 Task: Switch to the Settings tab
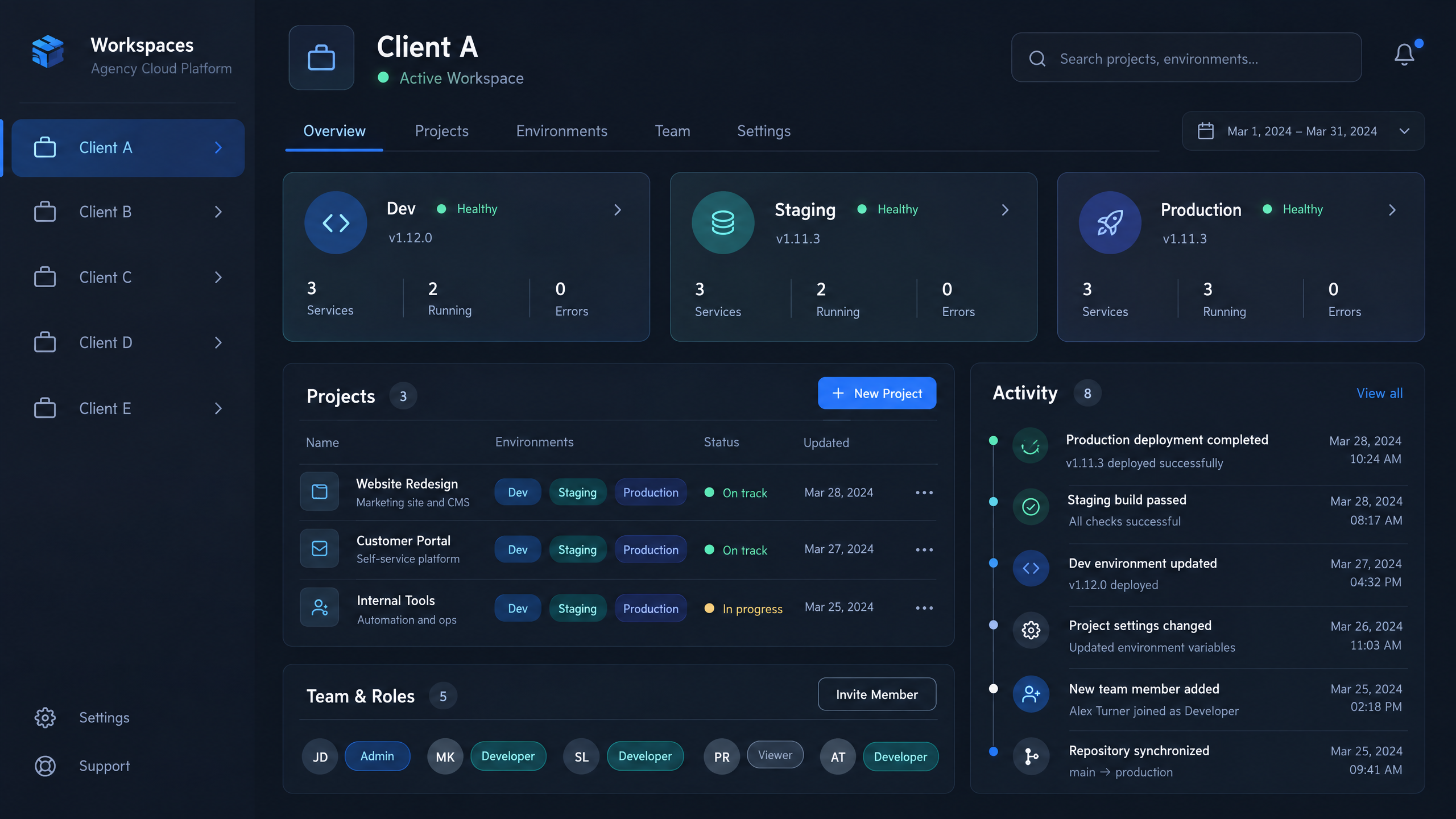(764, 131)
